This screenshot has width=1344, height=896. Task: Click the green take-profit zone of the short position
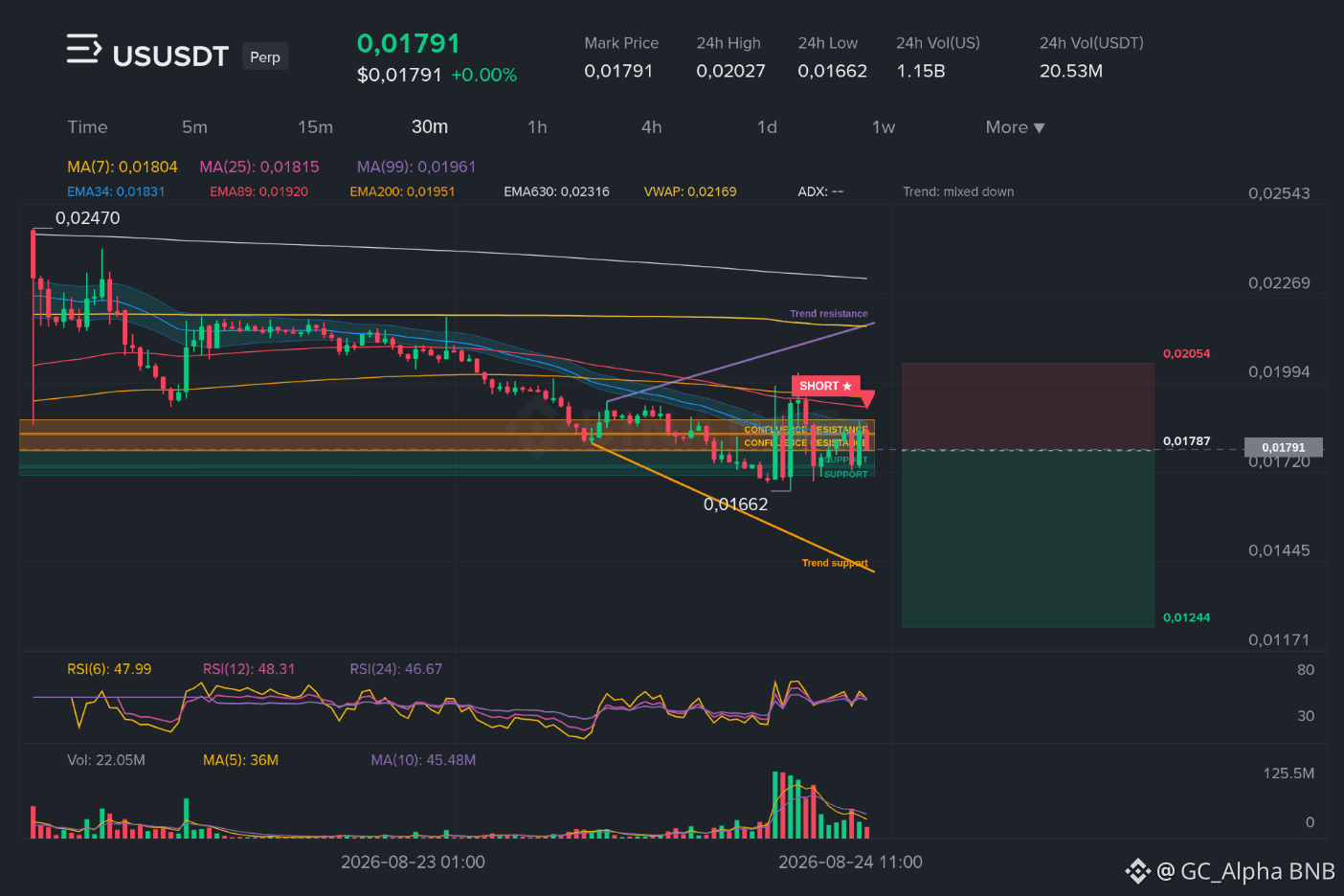[x=1028, y=539]
